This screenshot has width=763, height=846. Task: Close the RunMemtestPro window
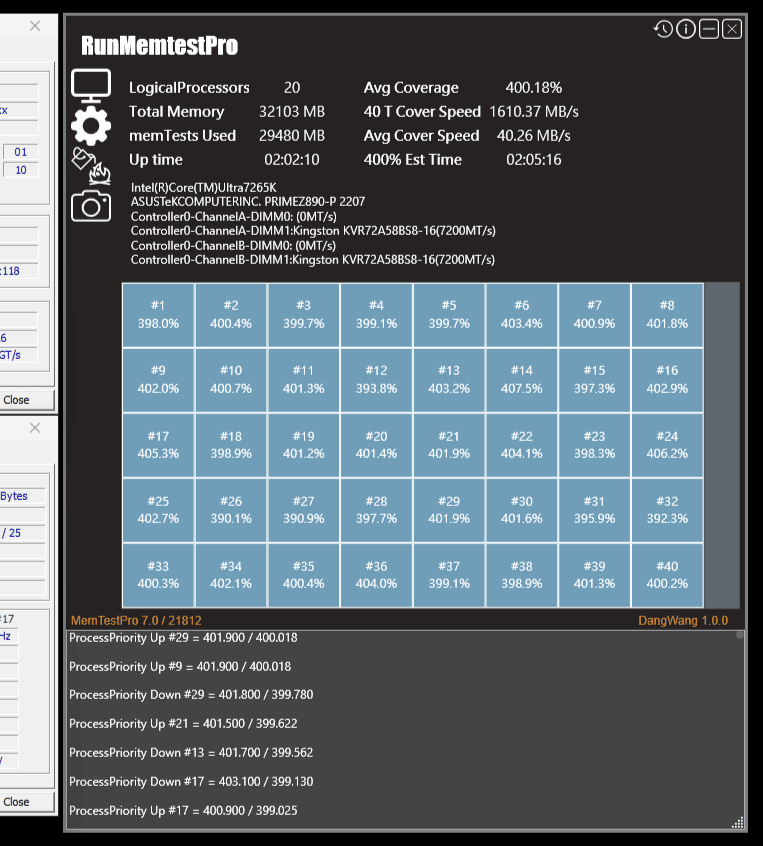click(732, 29)
